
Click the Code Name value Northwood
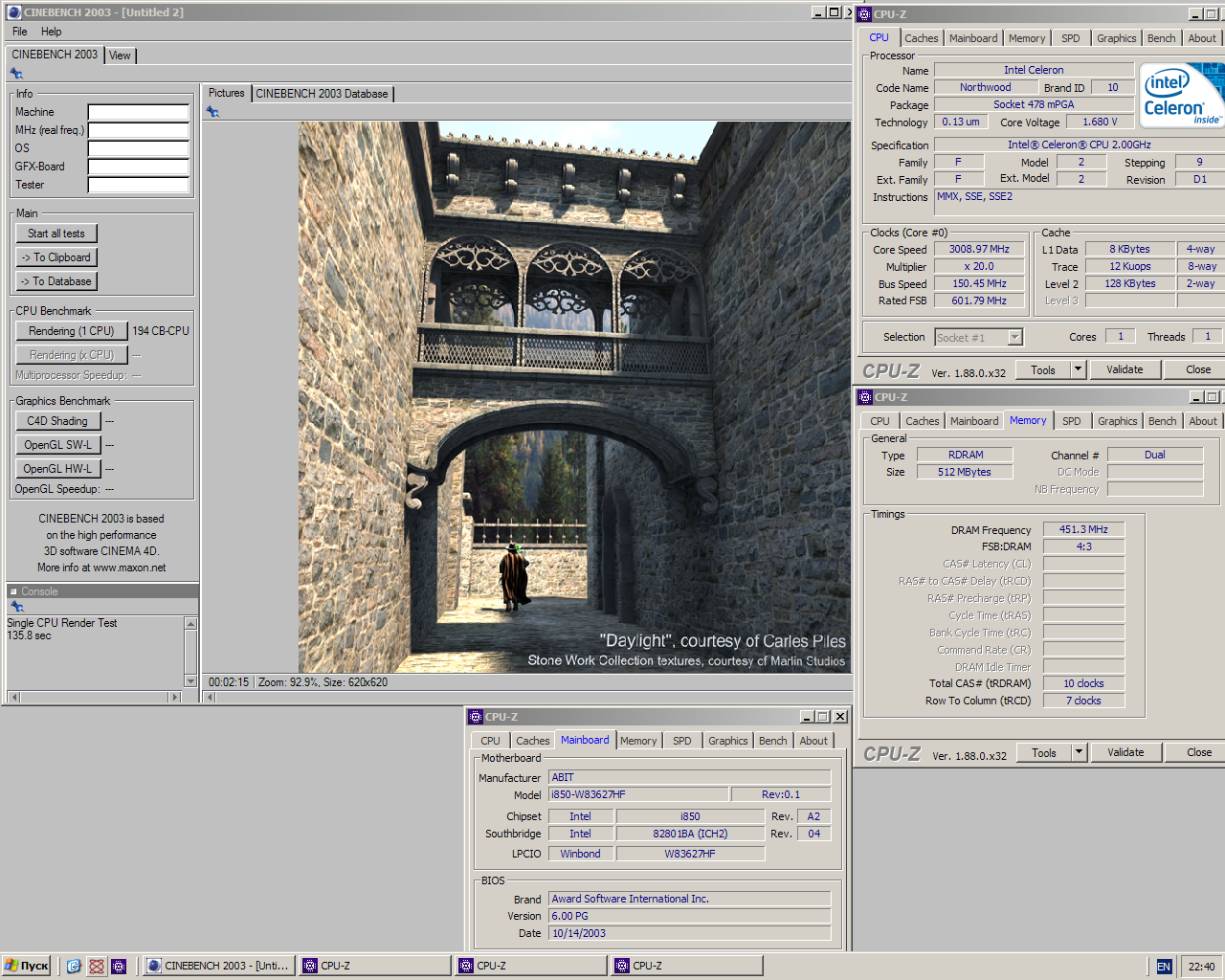click(985, 87)
